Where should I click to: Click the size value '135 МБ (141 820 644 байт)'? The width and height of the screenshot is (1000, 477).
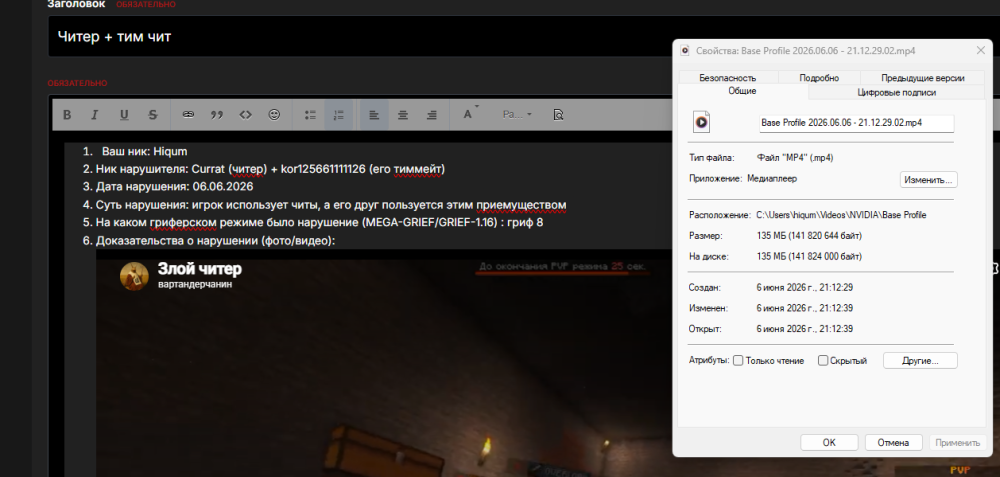[x=809, y=237]
